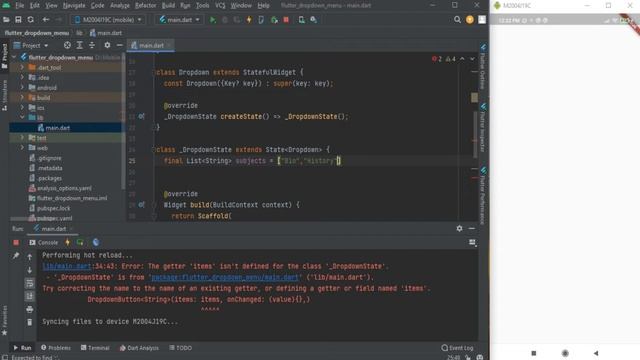640x360 pixels.
Task: Expand the .dart_tool folder
Action: tap(22, 67)
